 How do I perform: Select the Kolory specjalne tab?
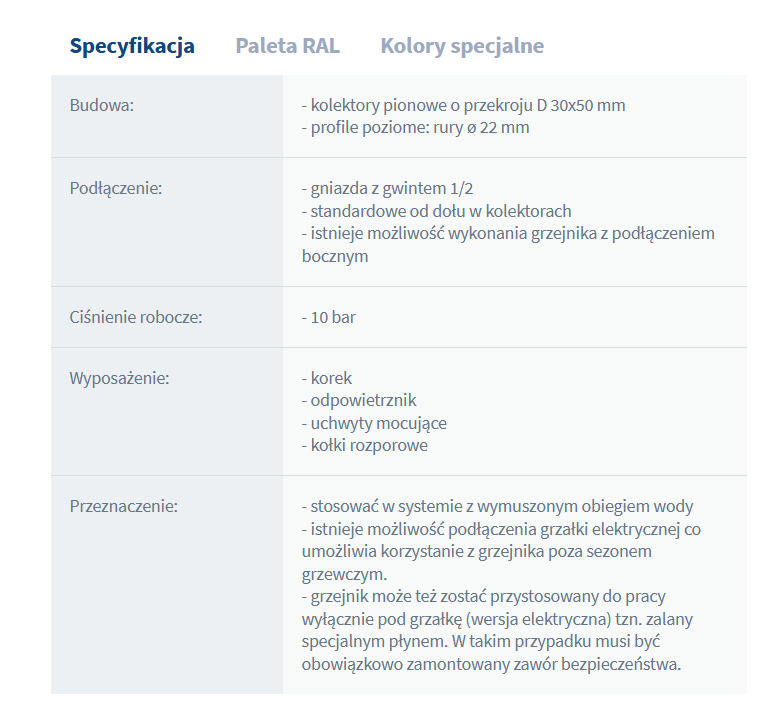pyautogui.click(x=462, y=46)
